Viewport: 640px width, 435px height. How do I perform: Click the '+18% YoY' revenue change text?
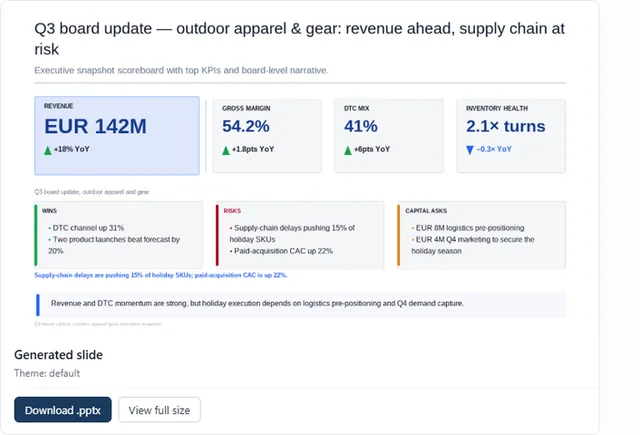point(71,149)
